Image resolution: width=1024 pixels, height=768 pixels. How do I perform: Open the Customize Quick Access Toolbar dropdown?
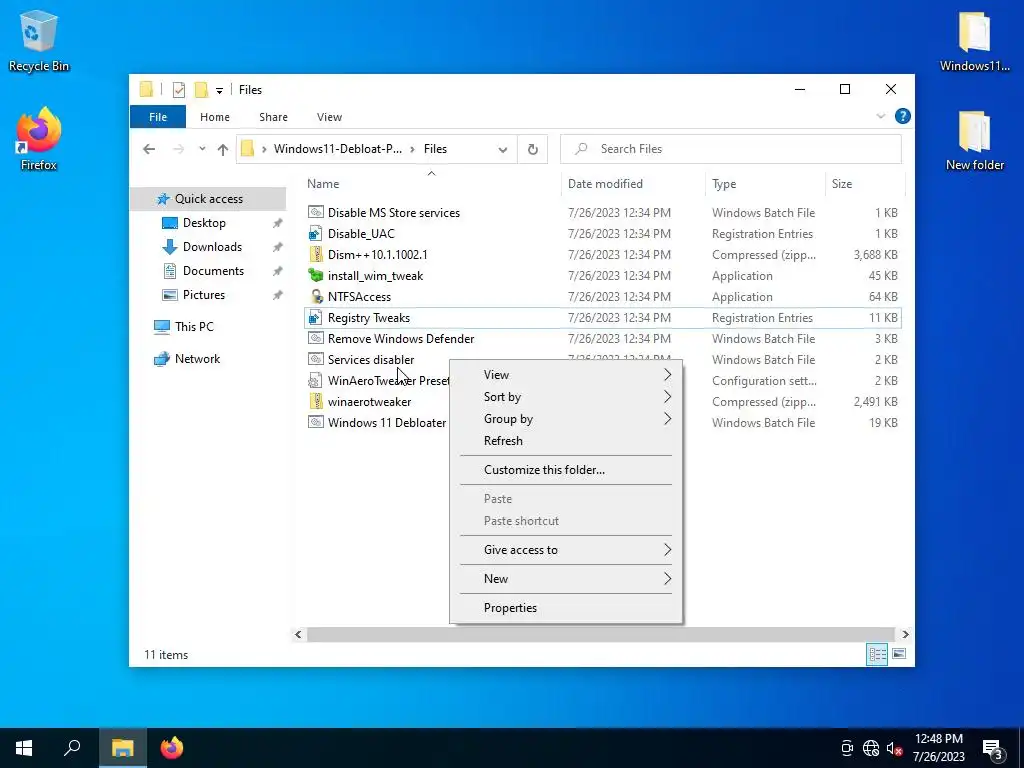219,90
